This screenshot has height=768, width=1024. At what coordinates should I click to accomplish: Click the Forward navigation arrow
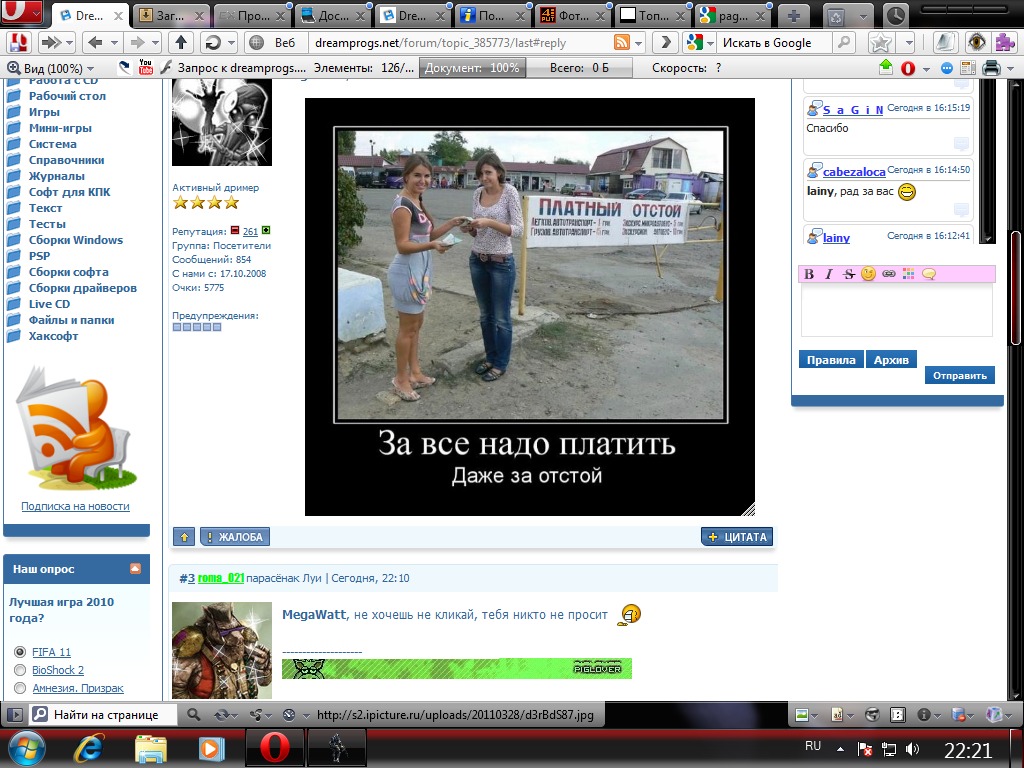[137, 43]
